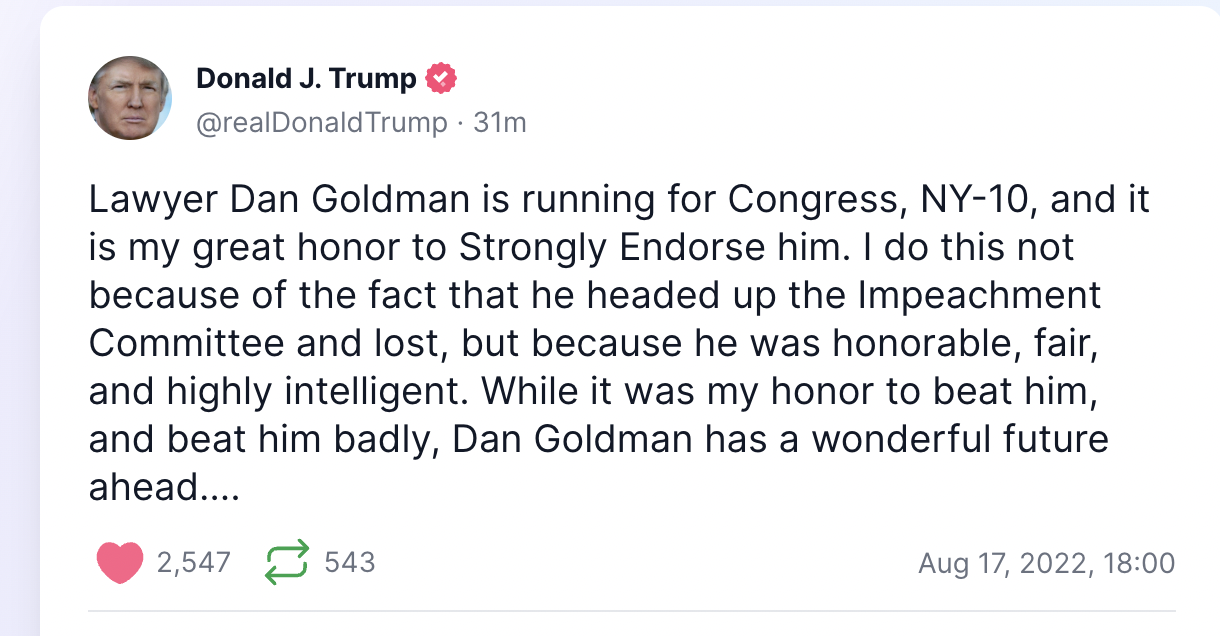Select the tweet body text
The image size is (1220, 636).
(600, 340)
